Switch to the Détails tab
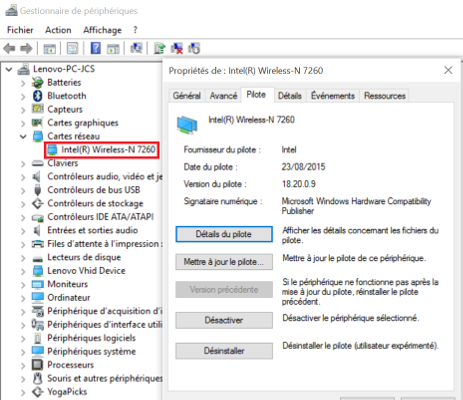This screenshot has width=463, height=400. click(290, 96)
